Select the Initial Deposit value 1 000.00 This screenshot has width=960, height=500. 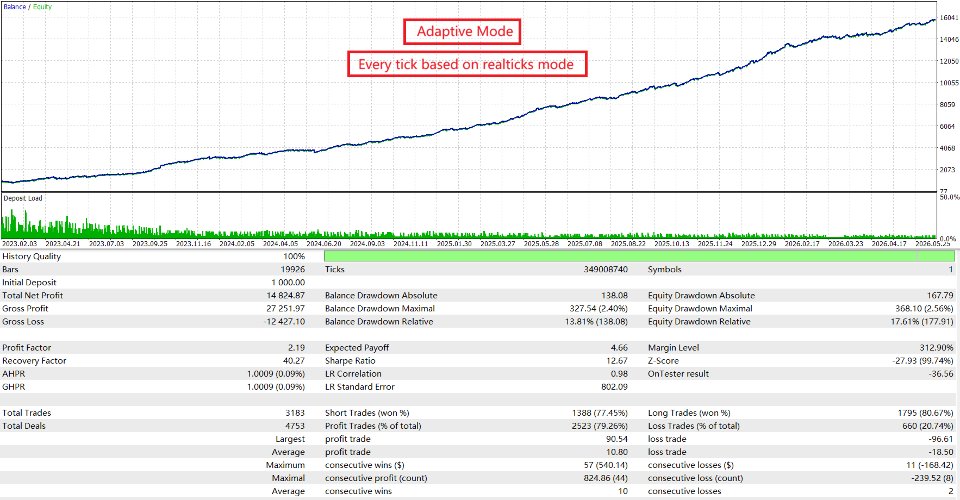(x=288, y=282)
